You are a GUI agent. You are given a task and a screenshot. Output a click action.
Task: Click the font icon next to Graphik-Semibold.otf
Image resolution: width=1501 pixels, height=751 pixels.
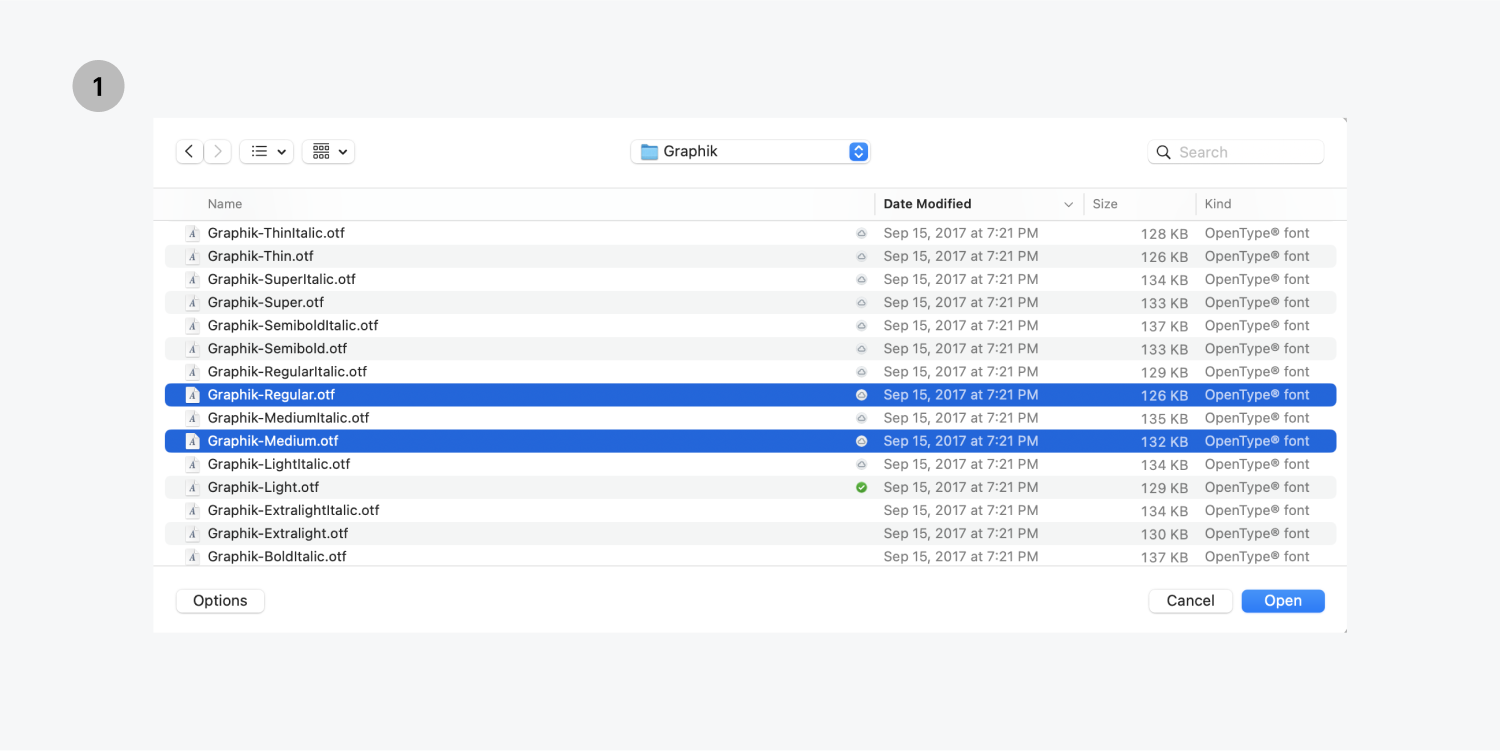[193, 348]
